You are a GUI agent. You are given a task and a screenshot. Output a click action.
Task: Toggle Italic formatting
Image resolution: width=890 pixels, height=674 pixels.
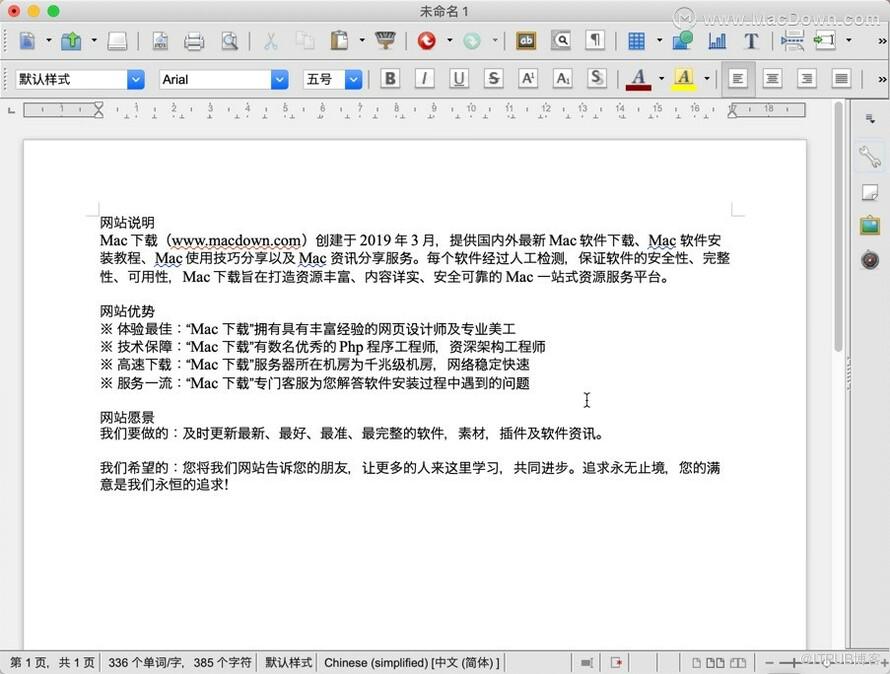click(x=424, y=78)
